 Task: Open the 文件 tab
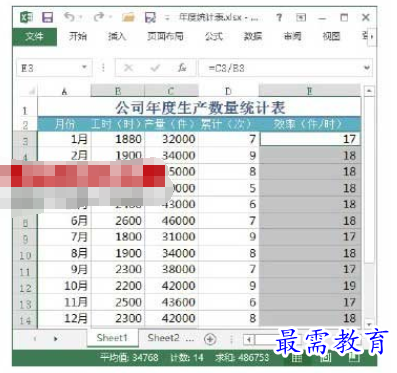point(34,36)
